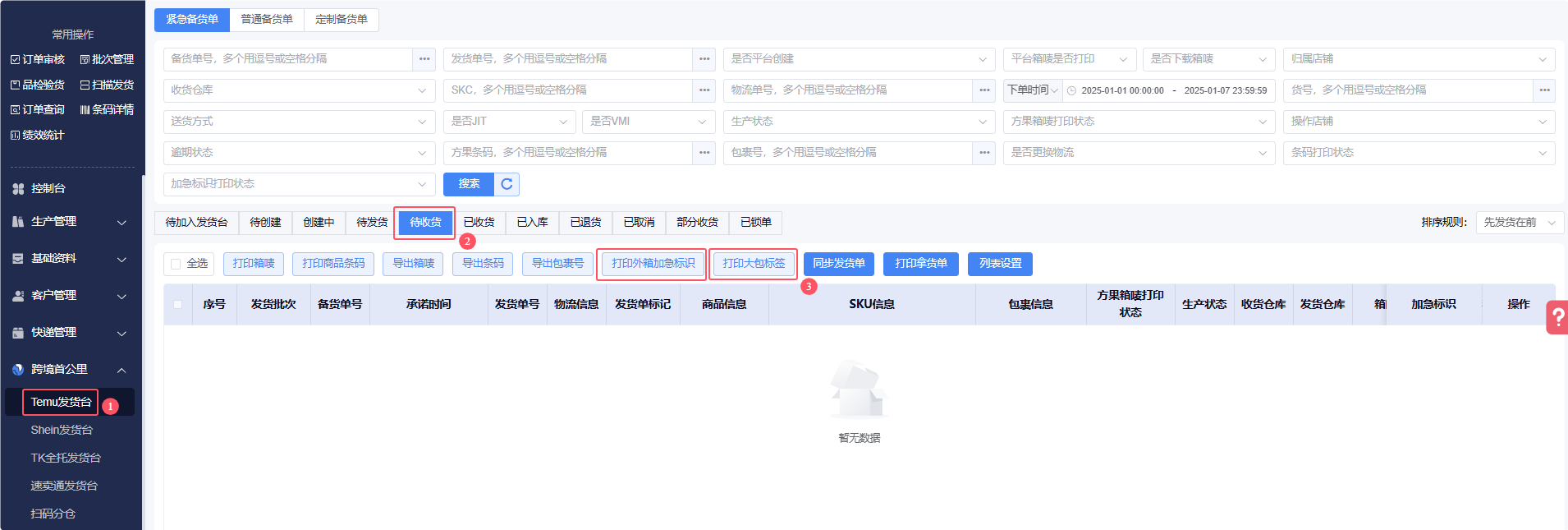Open 品检验货 shortcut

pos(37,85)
